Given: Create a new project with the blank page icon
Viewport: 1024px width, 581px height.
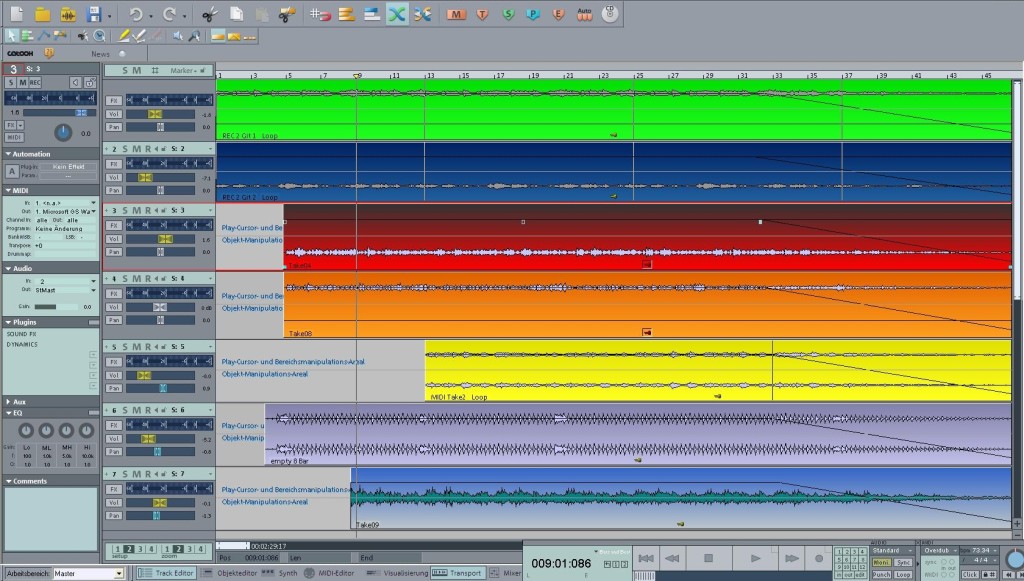Looking at the screenshot, I should [16, 14].
